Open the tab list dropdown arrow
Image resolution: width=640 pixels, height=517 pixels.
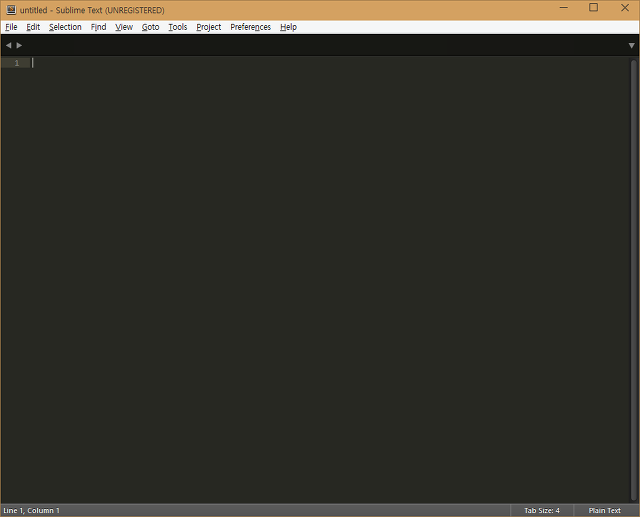[x=631, y=46]
